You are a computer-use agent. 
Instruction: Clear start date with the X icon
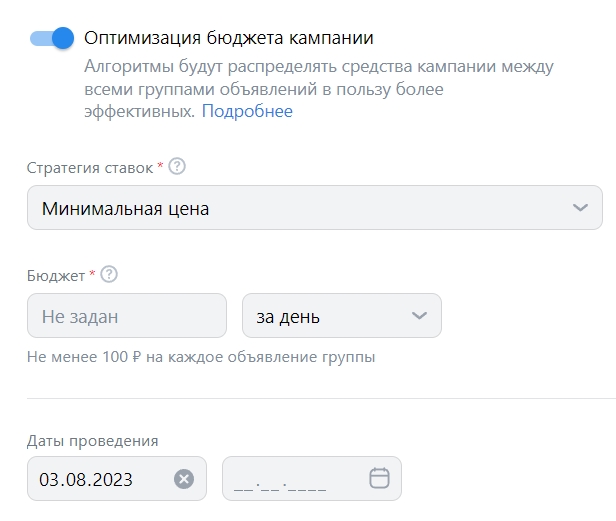pos(184,479)
